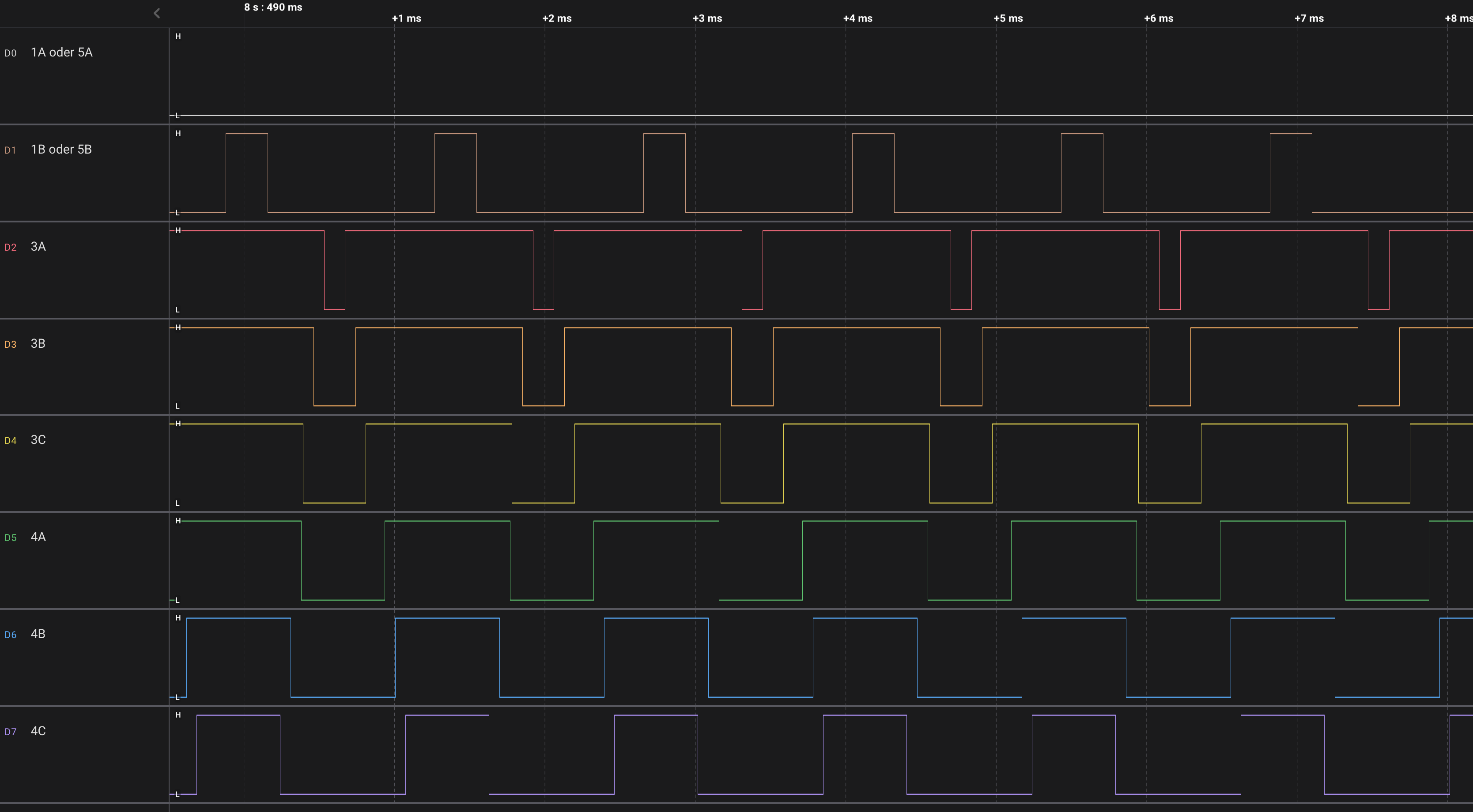Viewport: 1473px width, 812px height.
Task: Click the +7 ms timeline marker
Action: [1309, 18]
